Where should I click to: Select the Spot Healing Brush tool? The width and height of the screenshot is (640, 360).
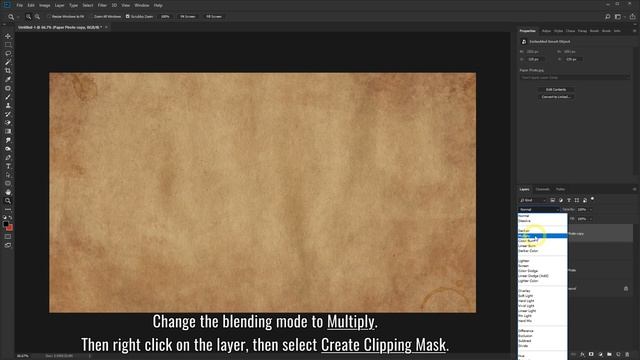8,88
